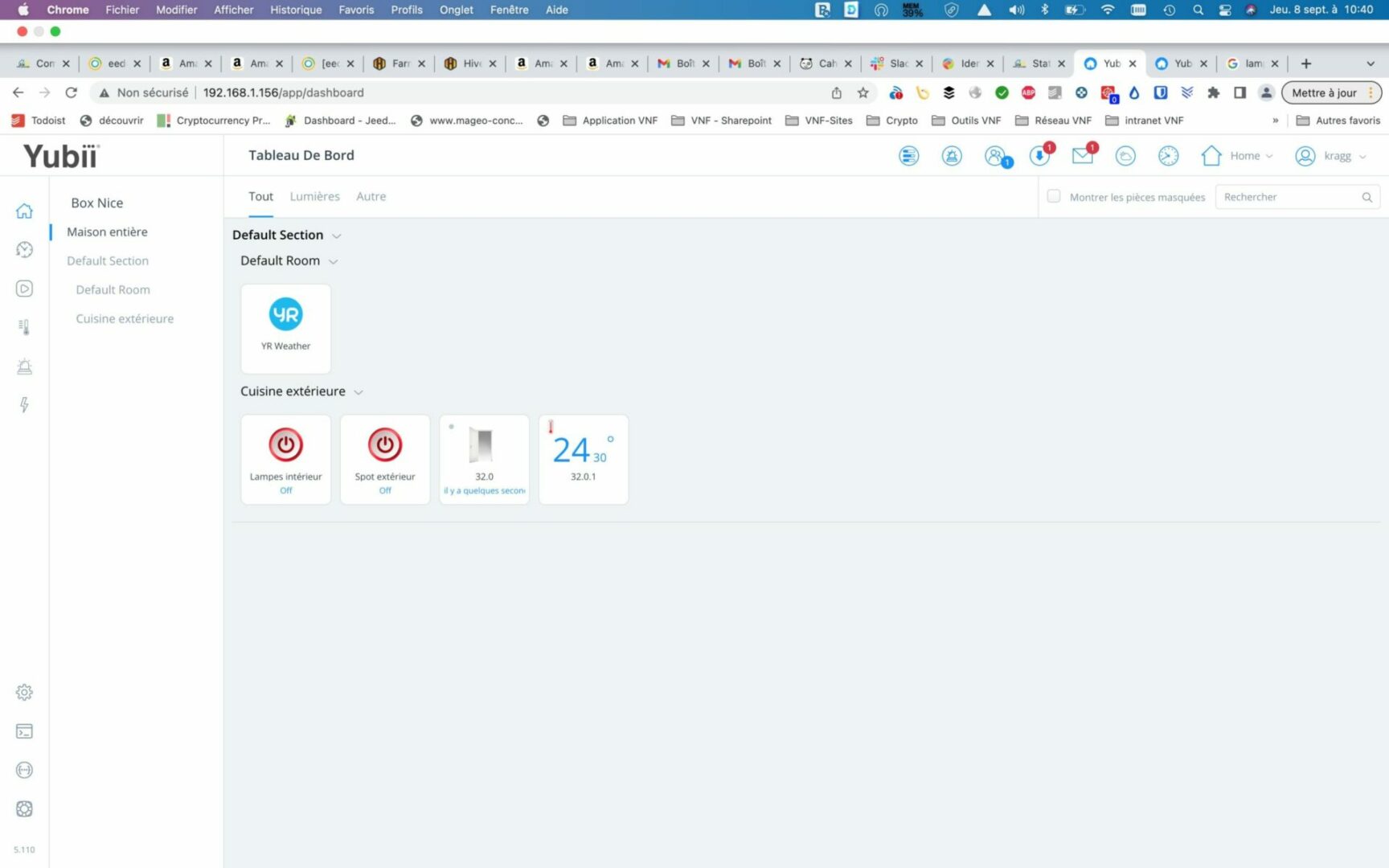
Task: Select Default Room in sidebar
Action: coord(113,289)
